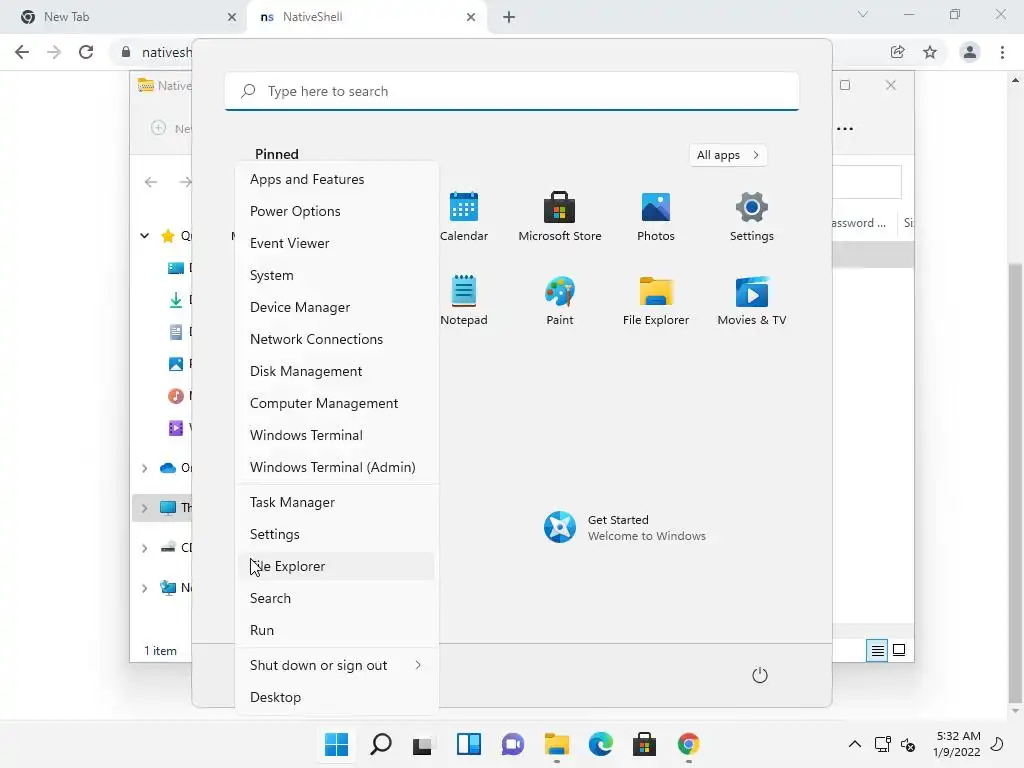Open the All apps list
1024x768 pixels.
pos(728,155)
